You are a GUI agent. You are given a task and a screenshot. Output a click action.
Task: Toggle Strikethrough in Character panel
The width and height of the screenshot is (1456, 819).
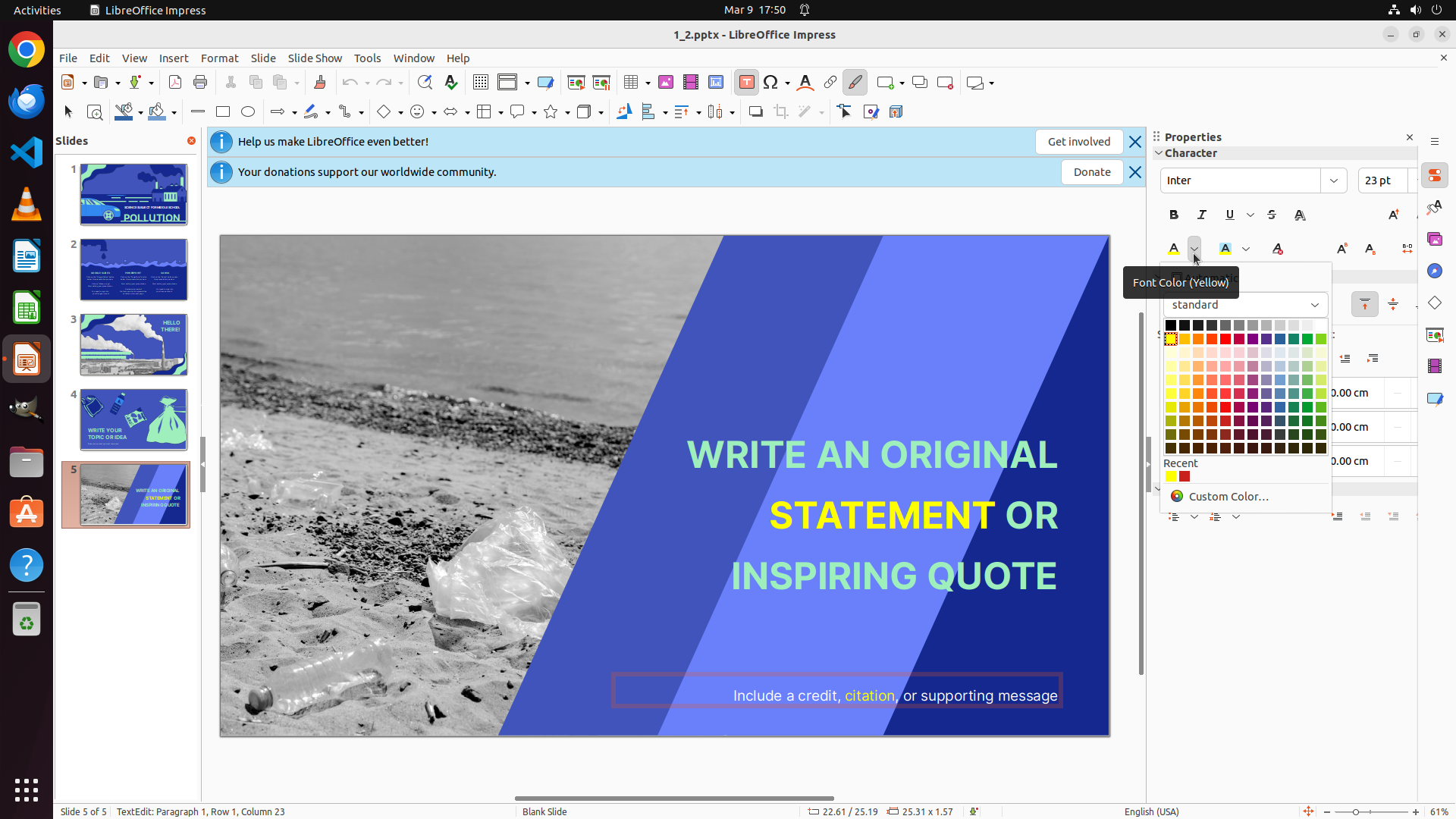1272,215
